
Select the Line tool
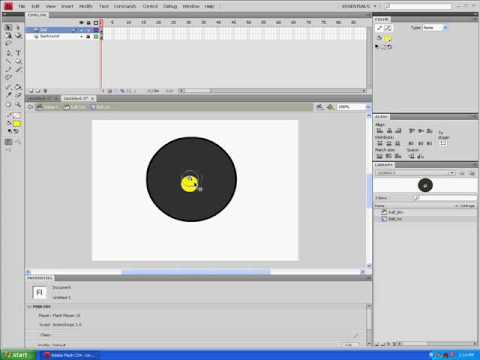(9, 61)
